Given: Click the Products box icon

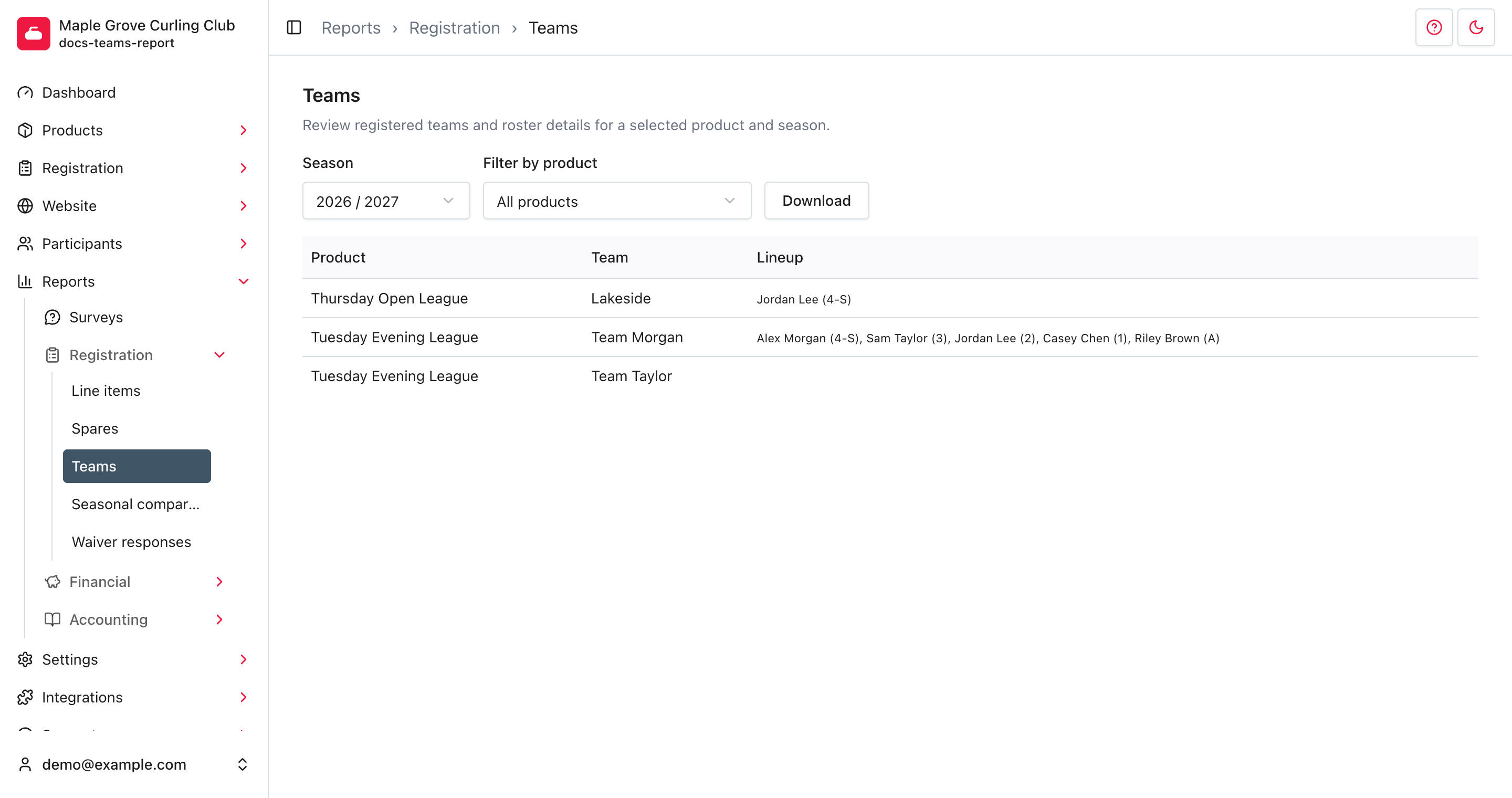Looking at the screenshot, I should (25, 130).
